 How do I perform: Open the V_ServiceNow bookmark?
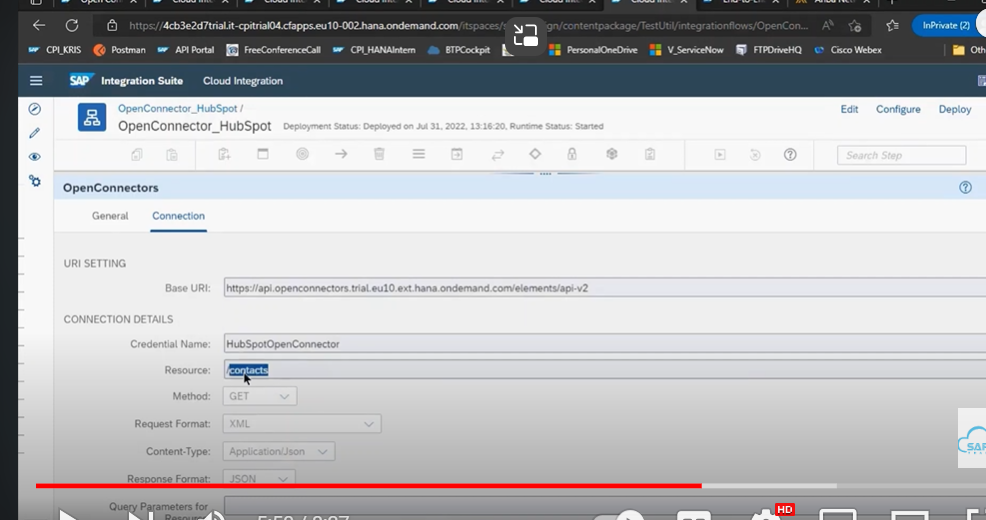point(687,50)
